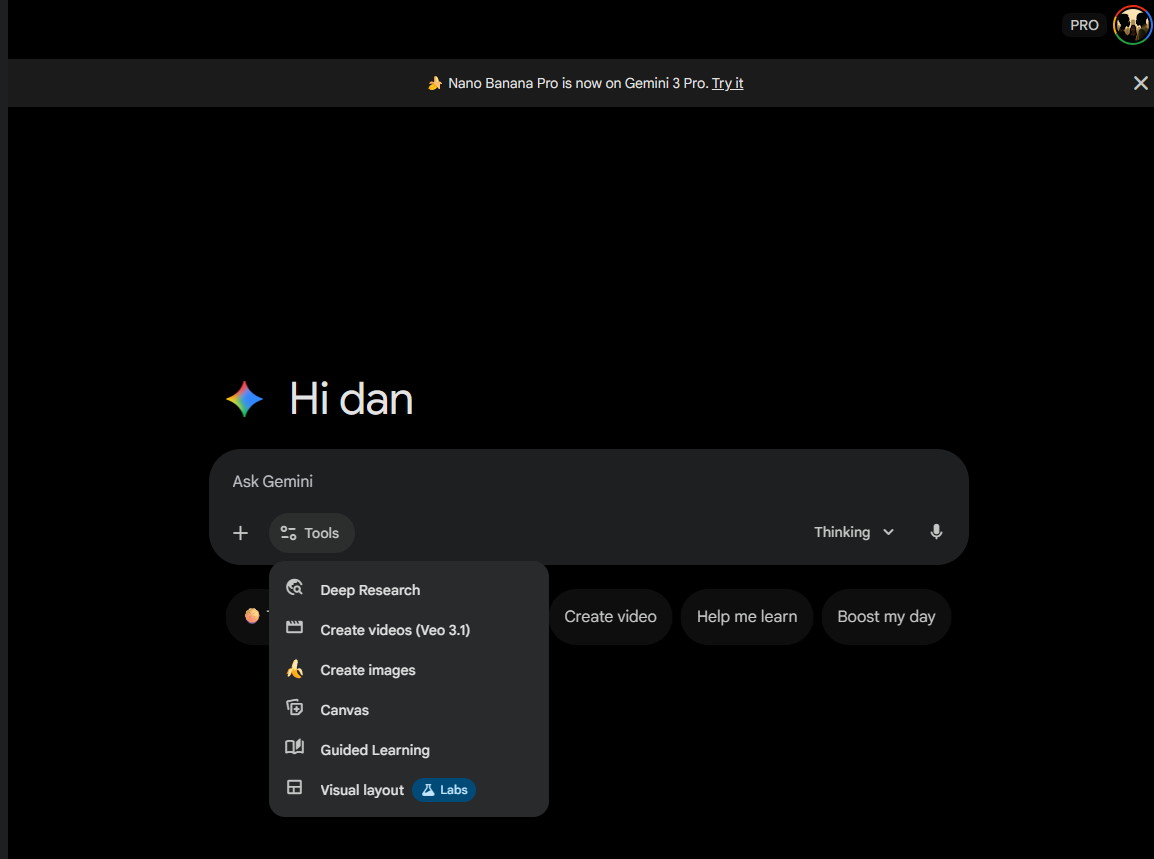Click the Deep Research icon
Image resolution: width=1154 pixels, height=859 pixels.
point(294,589)
